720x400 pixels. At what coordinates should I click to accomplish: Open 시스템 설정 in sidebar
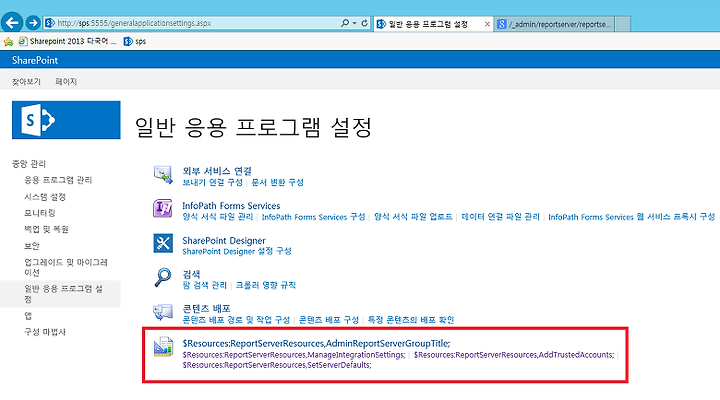click(45, 197)
